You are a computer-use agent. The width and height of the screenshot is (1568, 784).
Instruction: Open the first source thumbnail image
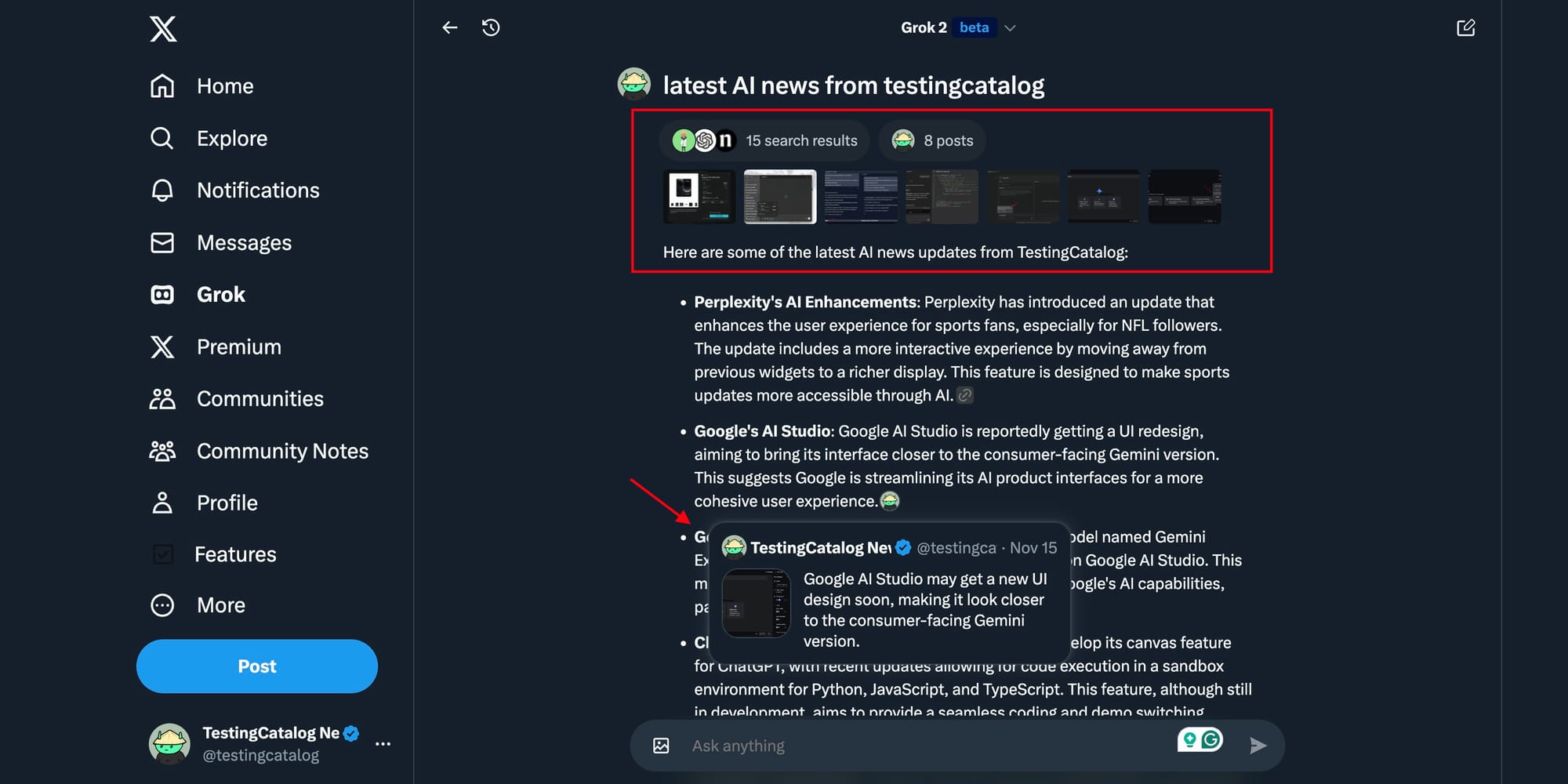[699, 196]
